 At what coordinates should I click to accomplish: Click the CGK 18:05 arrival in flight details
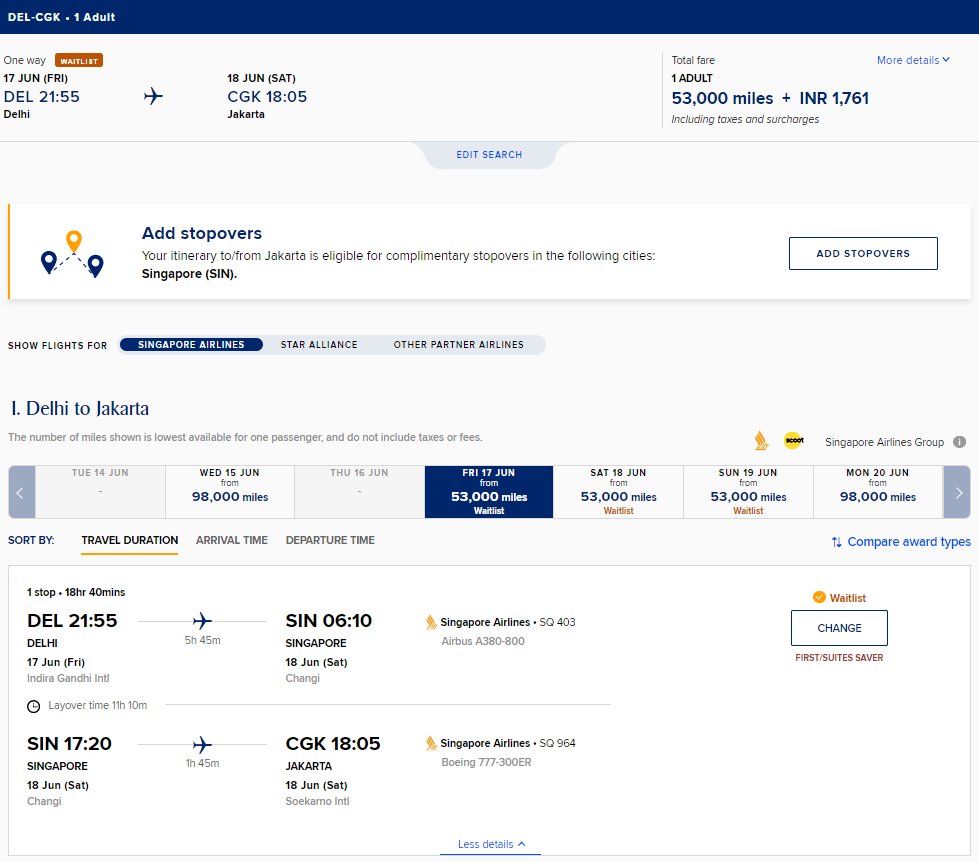click(x=332, y=743)
